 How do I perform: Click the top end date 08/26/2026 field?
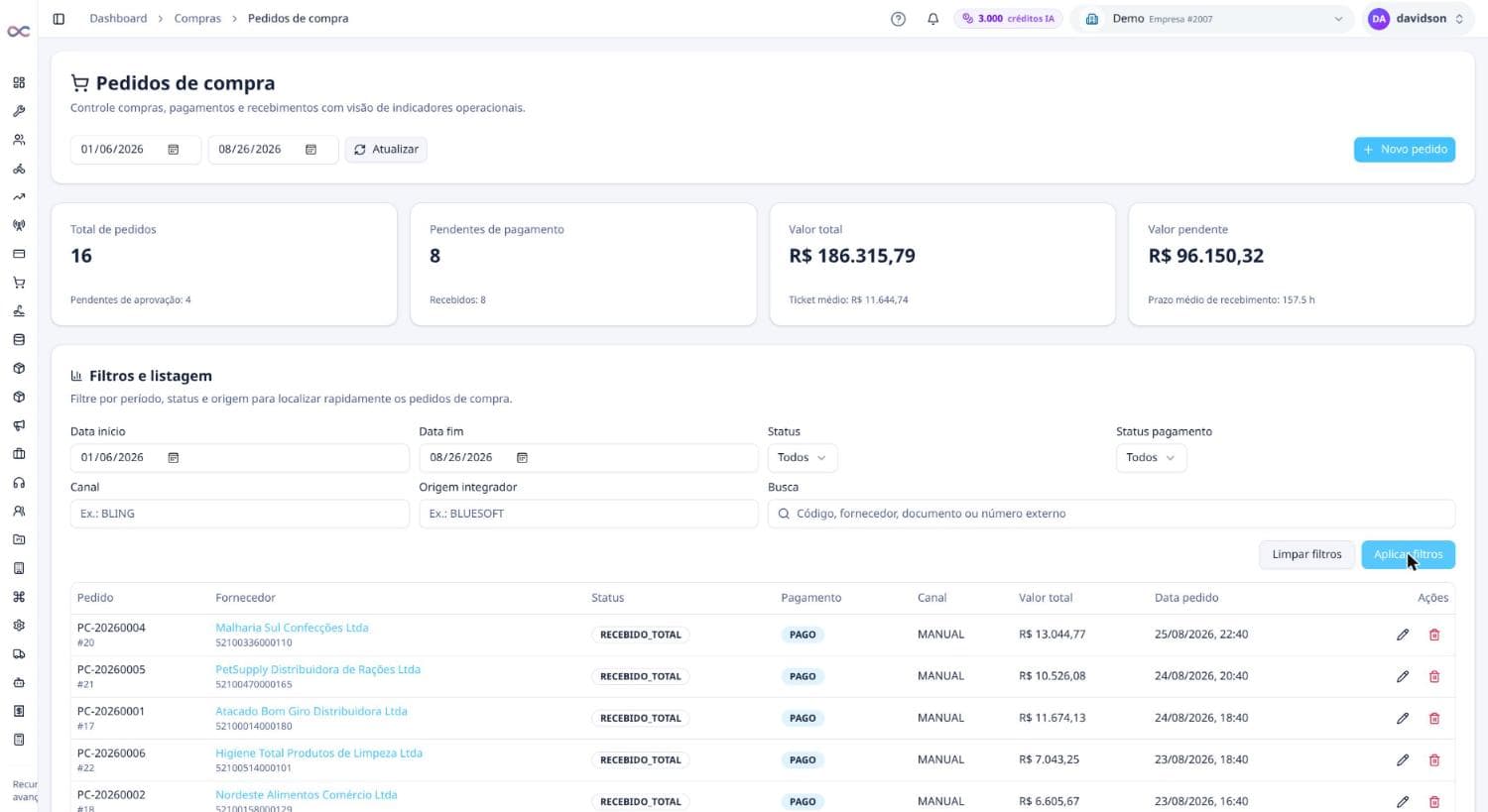273,150
